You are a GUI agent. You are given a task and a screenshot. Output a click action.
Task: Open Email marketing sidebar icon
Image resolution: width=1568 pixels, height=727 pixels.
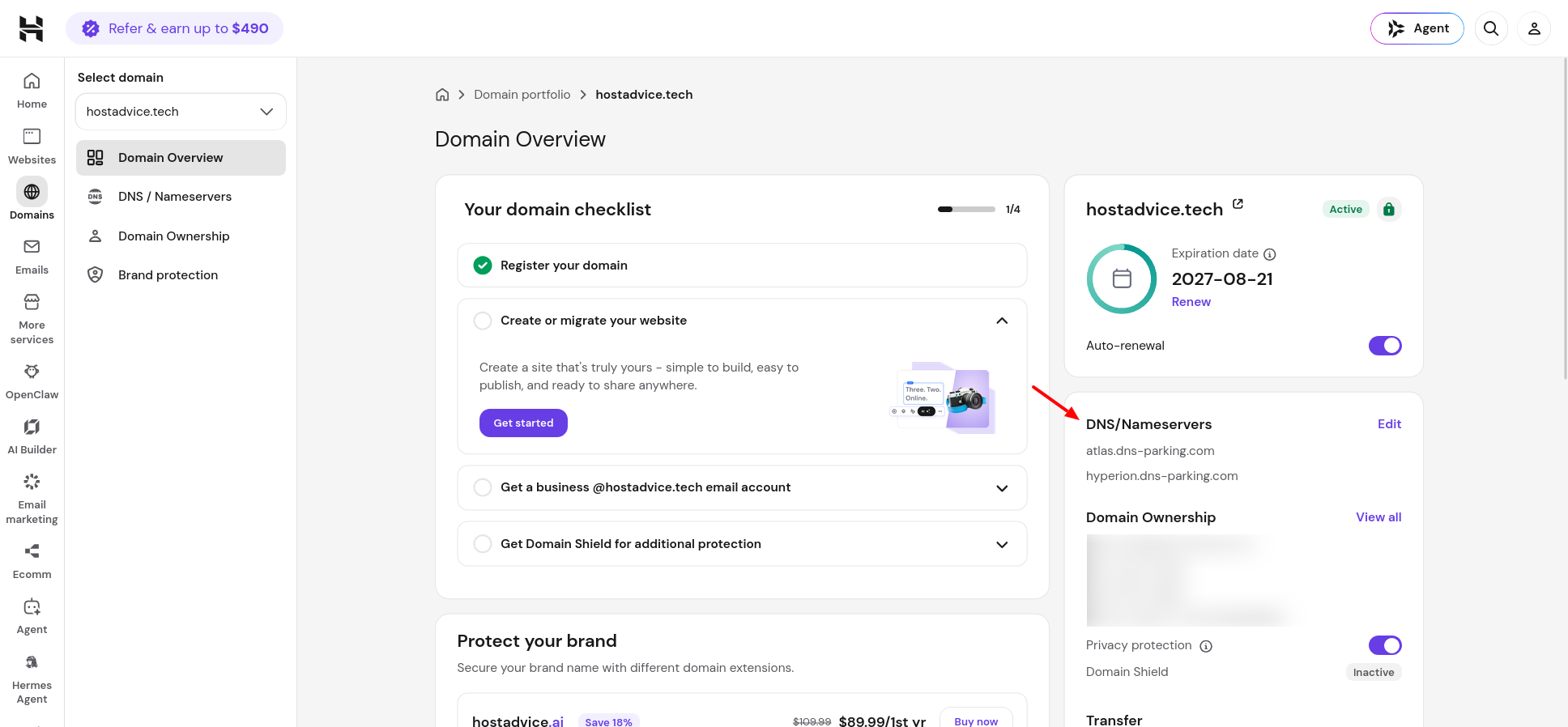pos(32,482)
